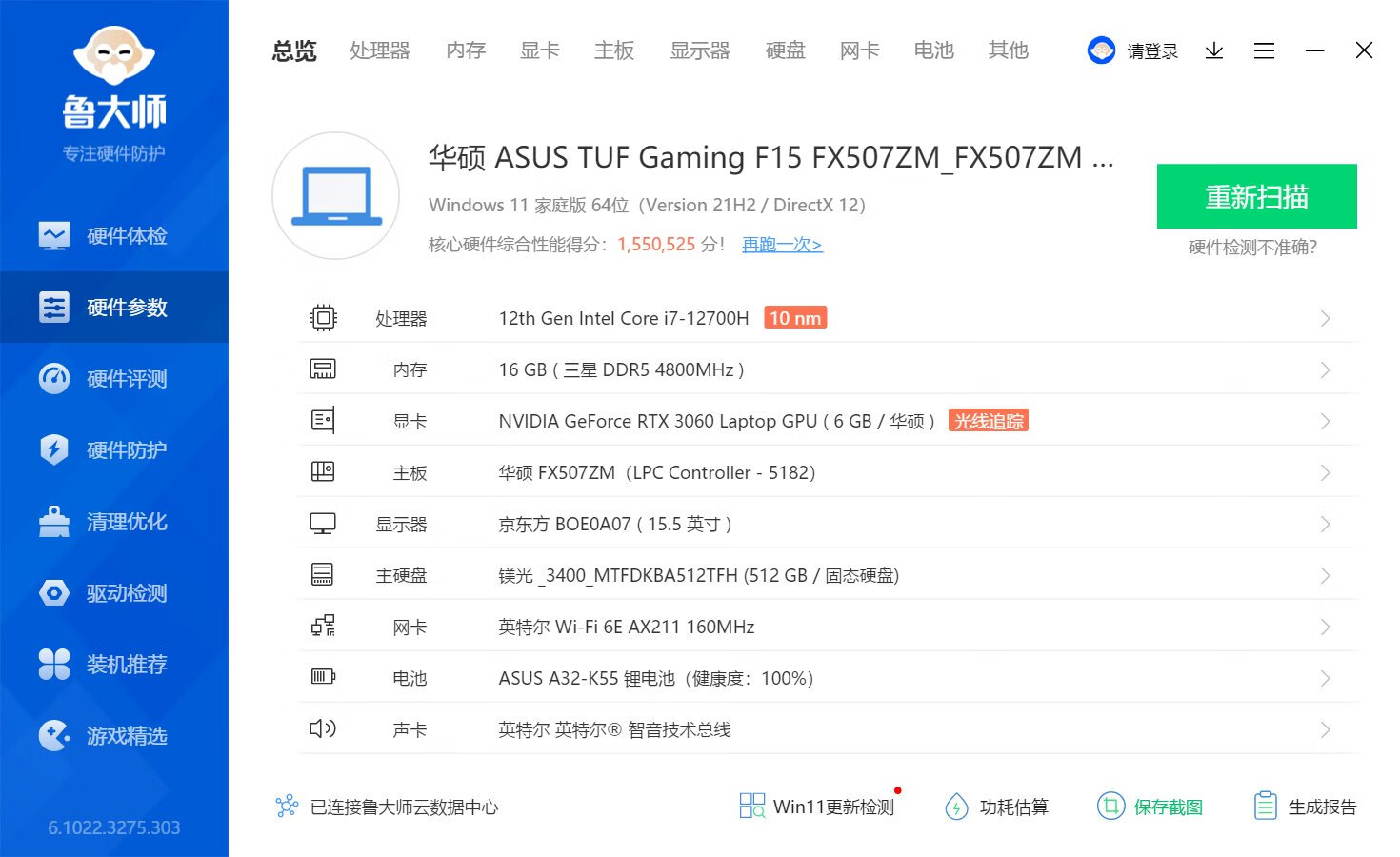Click the Win11更新检测 icon
1400x857 pixels.
752,806
